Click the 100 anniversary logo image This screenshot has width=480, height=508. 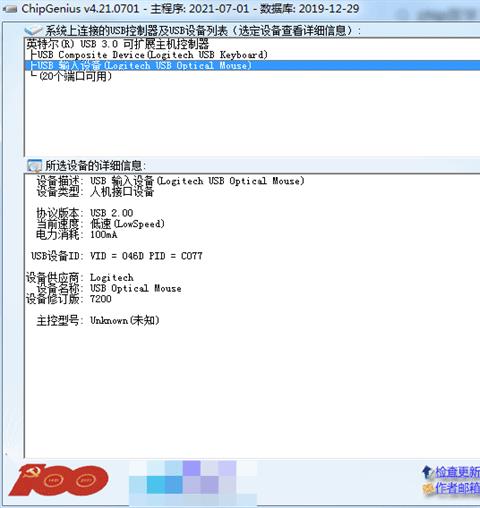pyautogui.click(x=59, y=480)
